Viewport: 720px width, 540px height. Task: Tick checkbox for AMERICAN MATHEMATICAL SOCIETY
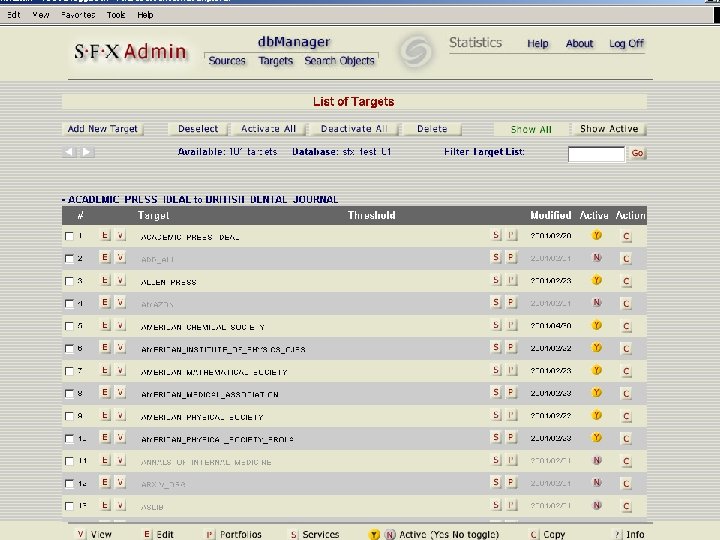tap(69, 371)
